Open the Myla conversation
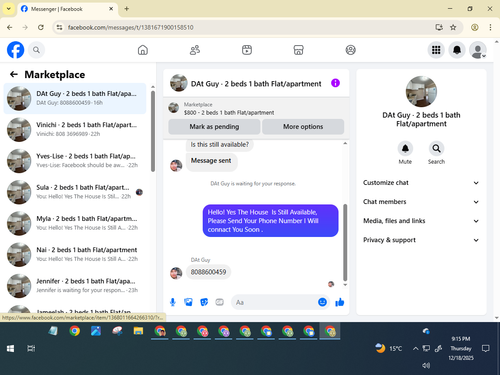Image resolution: width=500 pixels, height=375 pixels. tap(75, 223)
